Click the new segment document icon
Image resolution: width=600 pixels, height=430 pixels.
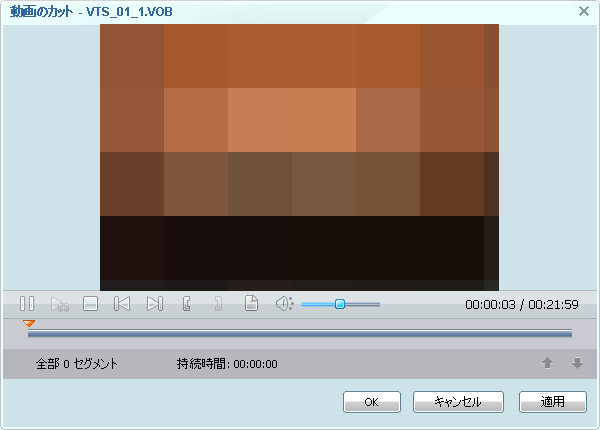pos(251,303)
